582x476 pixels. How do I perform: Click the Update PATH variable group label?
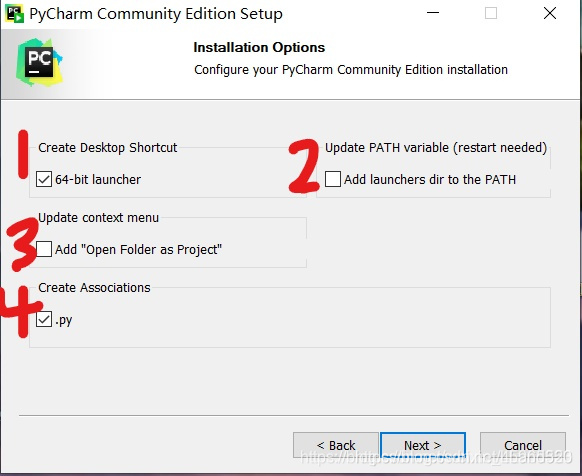[436, 147]
